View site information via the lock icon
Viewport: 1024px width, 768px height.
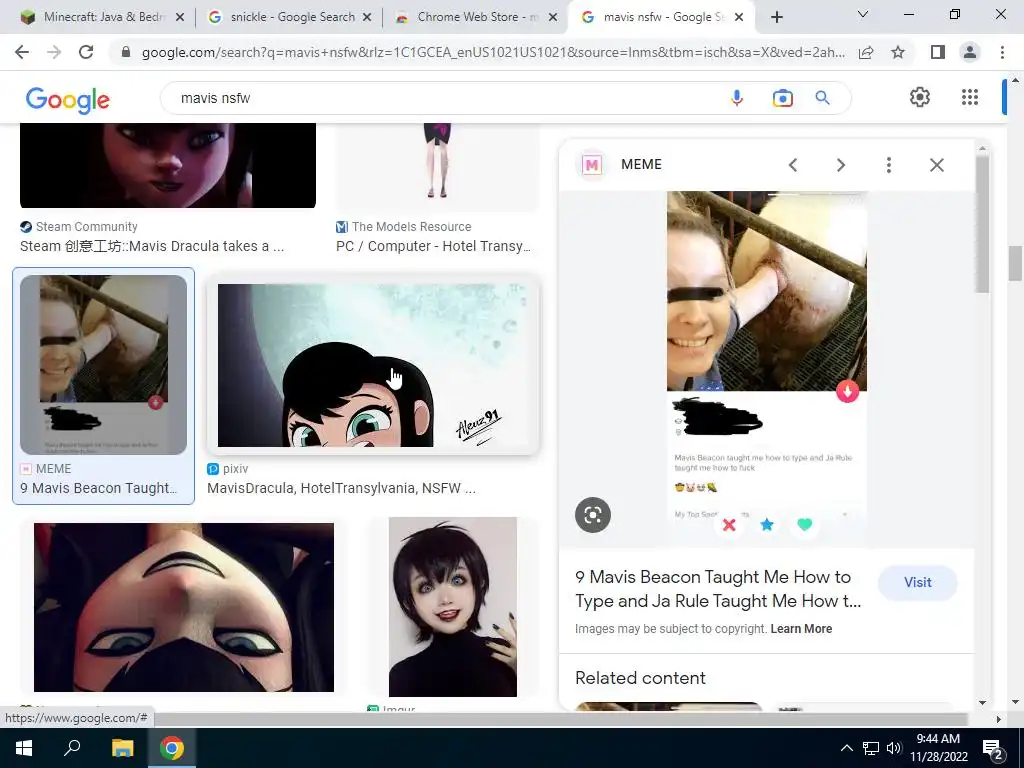point(126,52)
